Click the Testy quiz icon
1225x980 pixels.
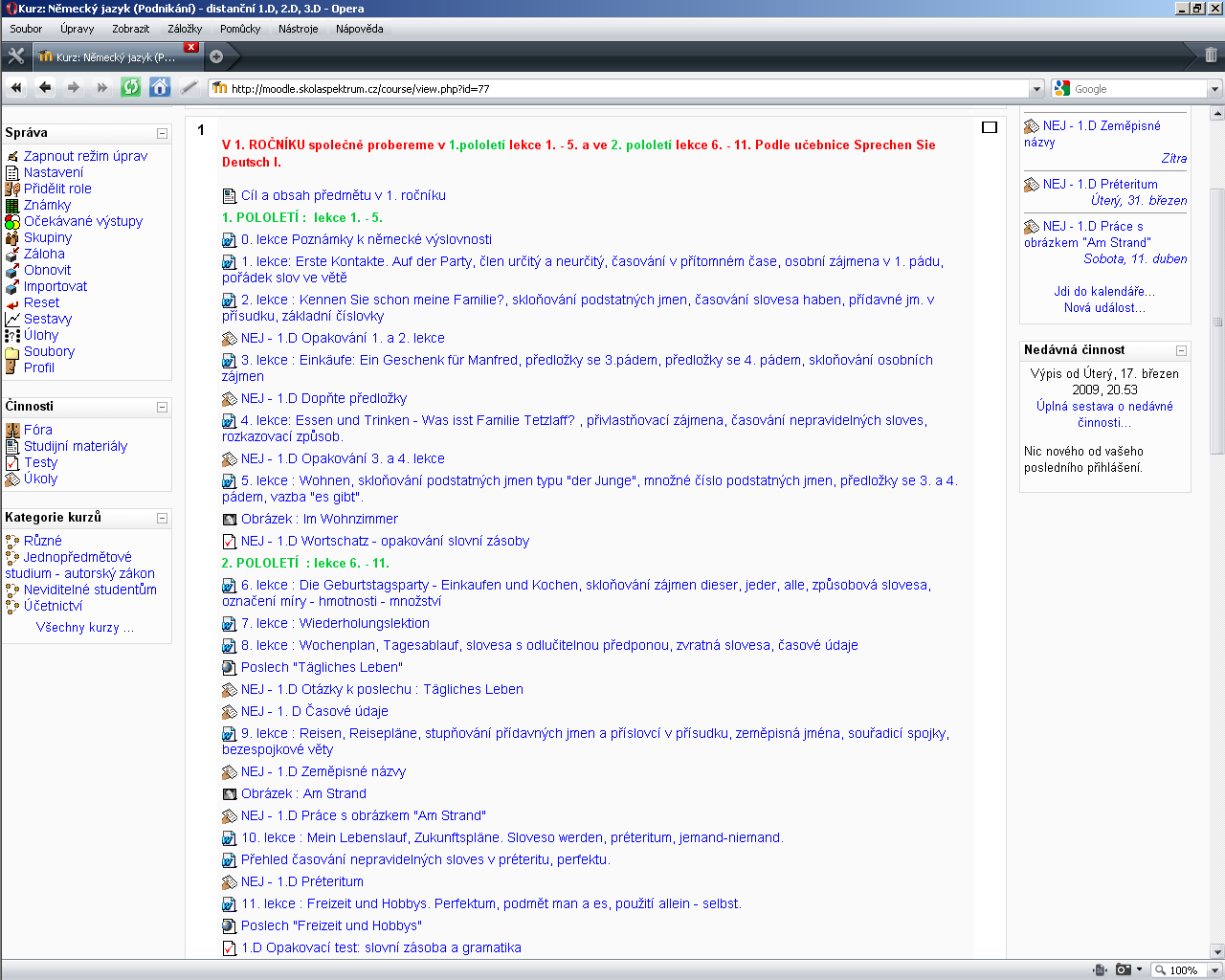pyautogui.click(x=12, y=462)
